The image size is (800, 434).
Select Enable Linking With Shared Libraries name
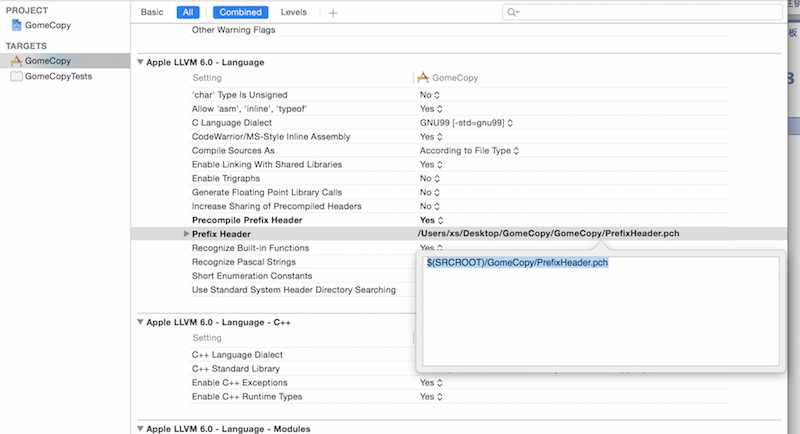(267, 164)
